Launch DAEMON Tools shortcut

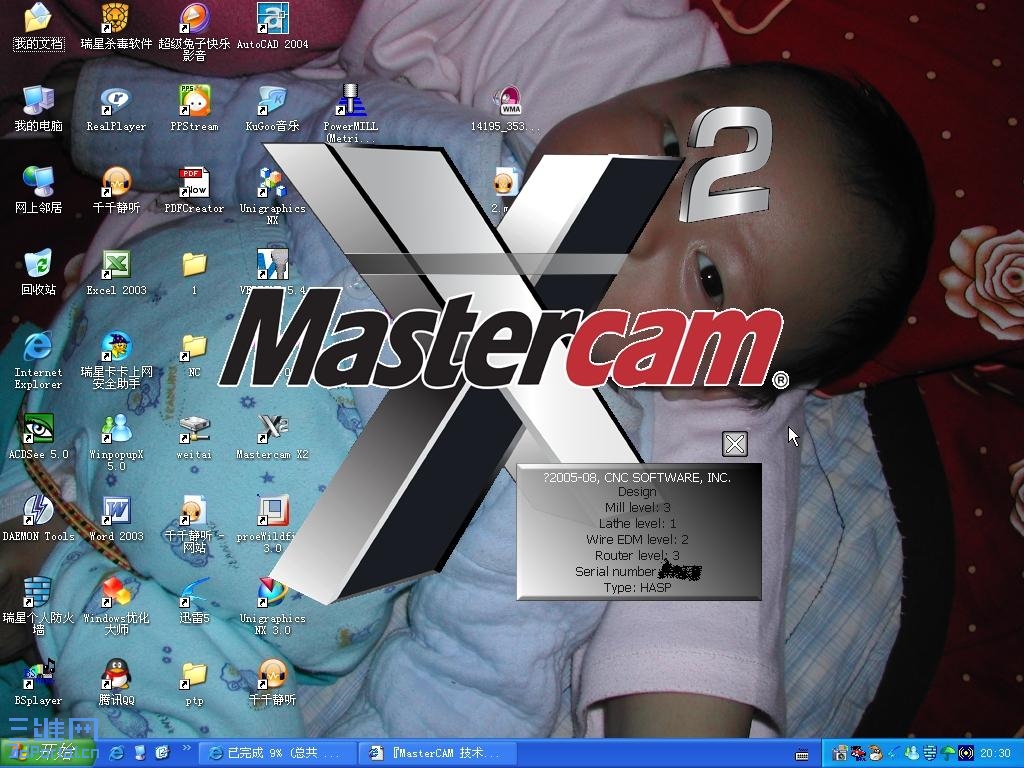[38, 519]
